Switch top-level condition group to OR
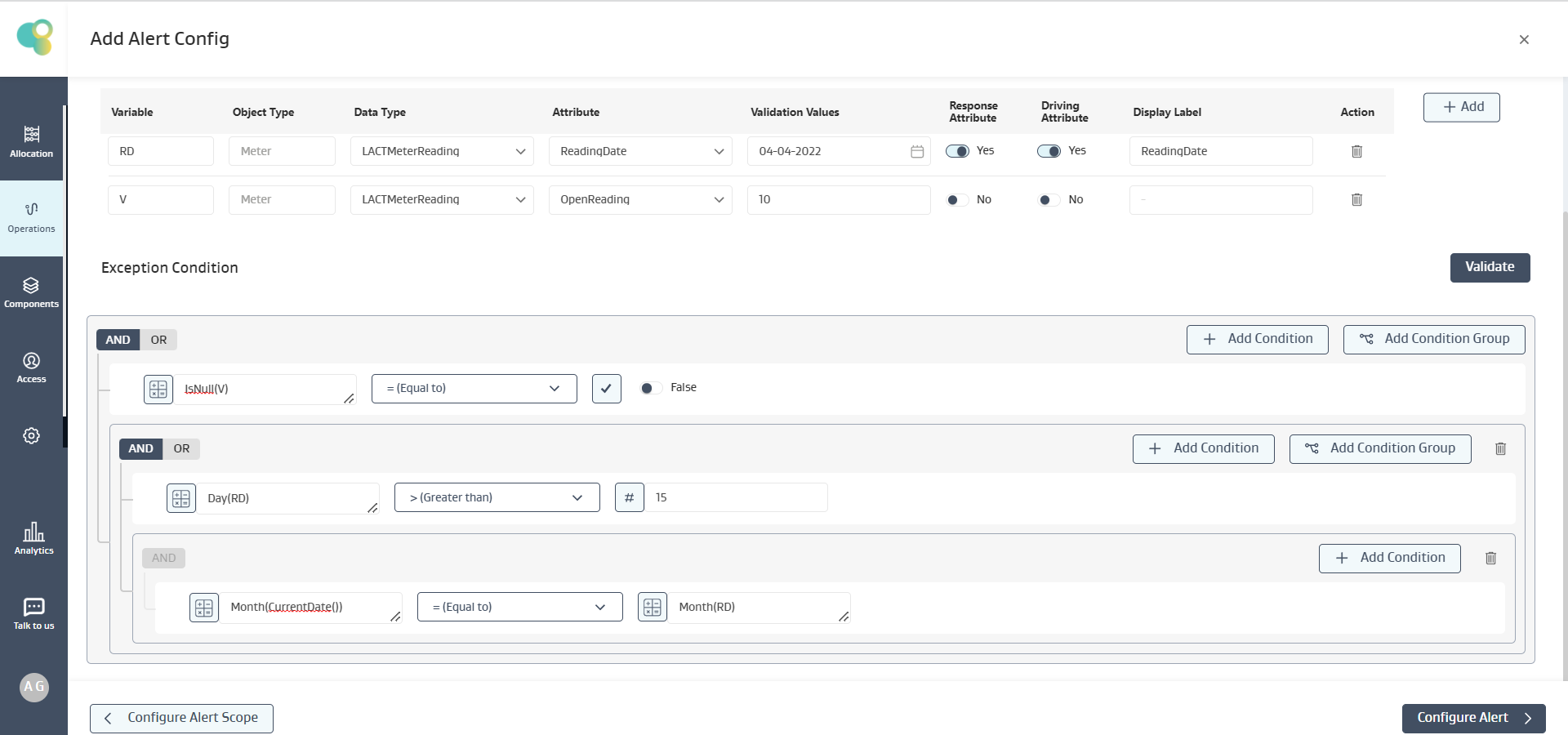This screenshot has height=735, width=1568. pos(158,340)
